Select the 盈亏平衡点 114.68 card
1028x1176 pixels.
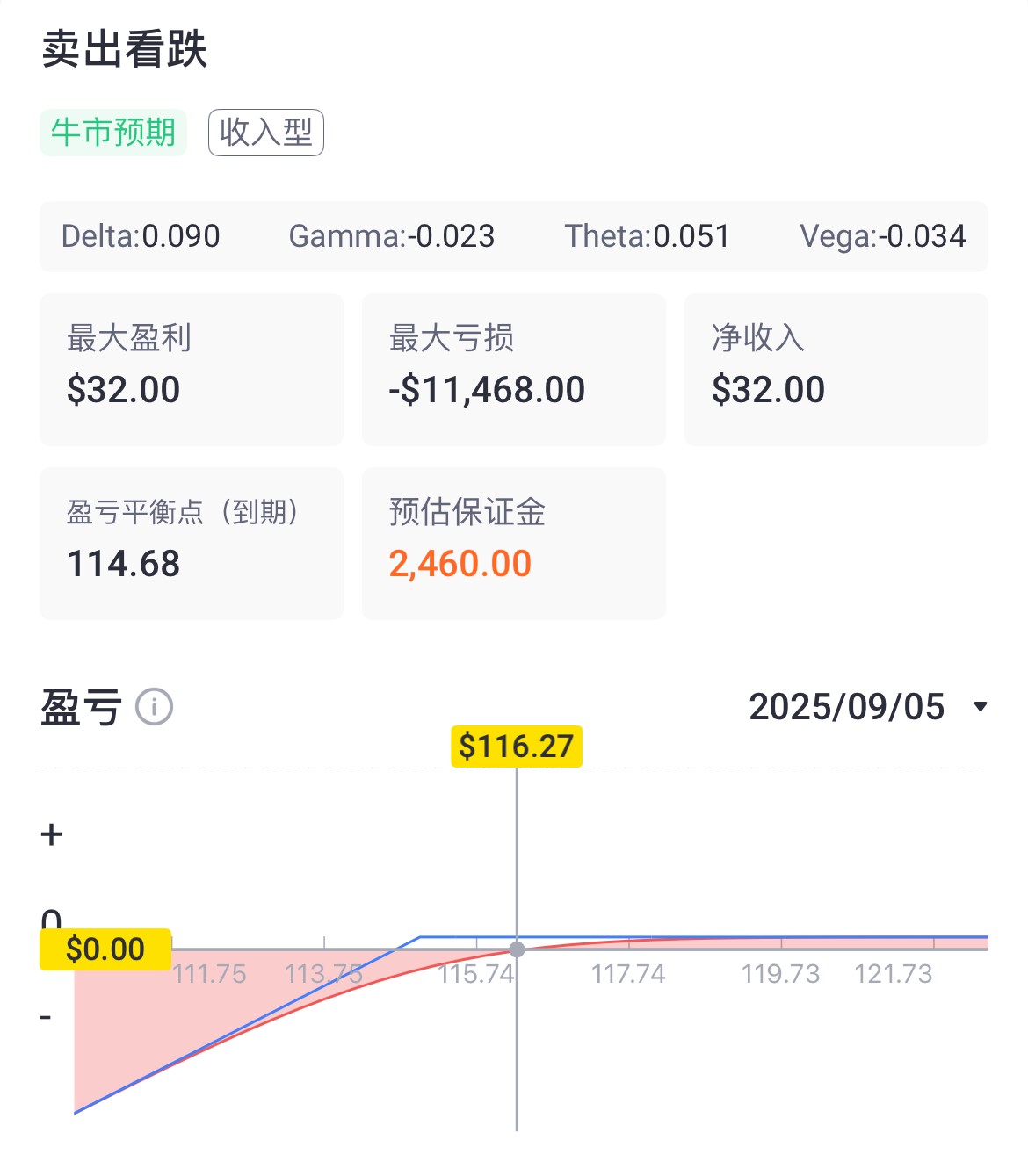coord(192,544)
